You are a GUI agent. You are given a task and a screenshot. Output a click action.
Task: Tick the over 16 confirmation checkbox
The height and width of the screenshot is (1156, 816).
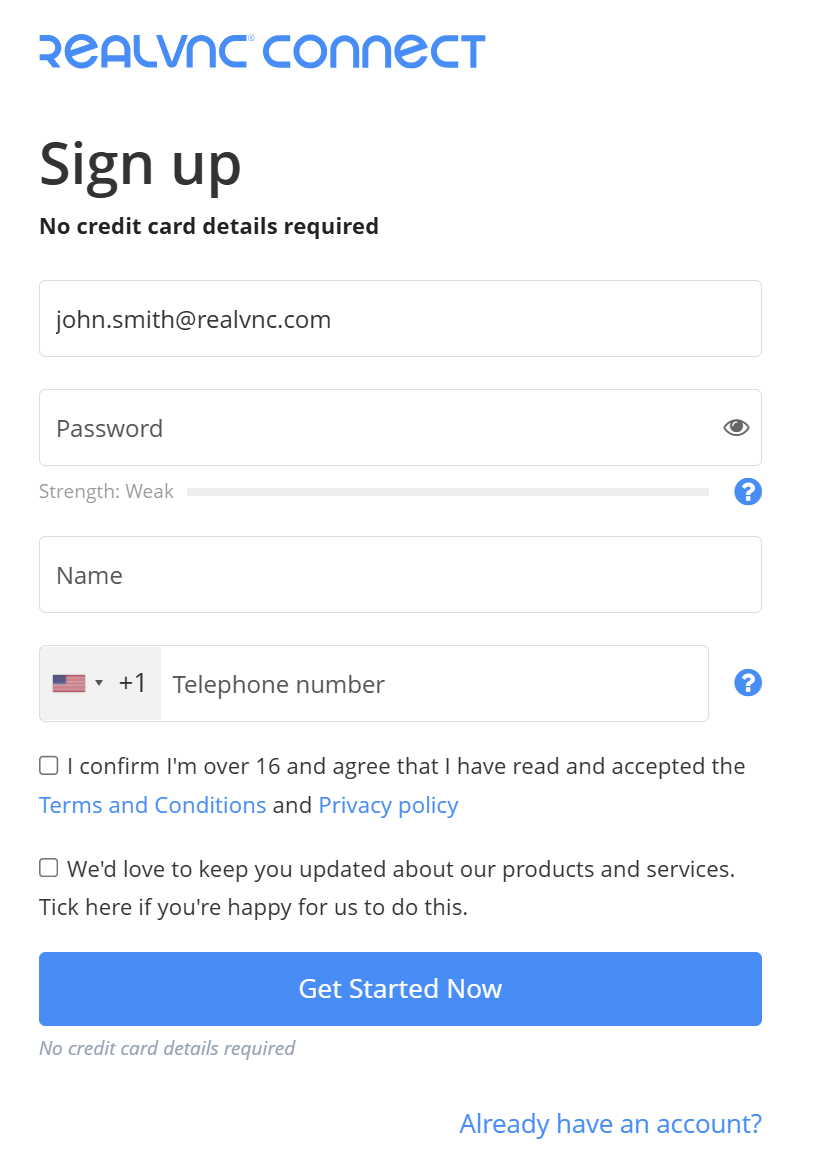point(49,766)
